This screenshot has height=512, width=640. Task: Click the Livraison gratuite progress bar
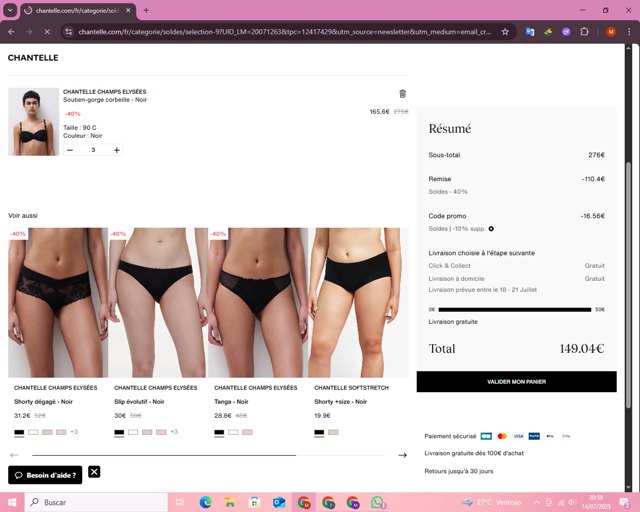click(x=514, y=309)
